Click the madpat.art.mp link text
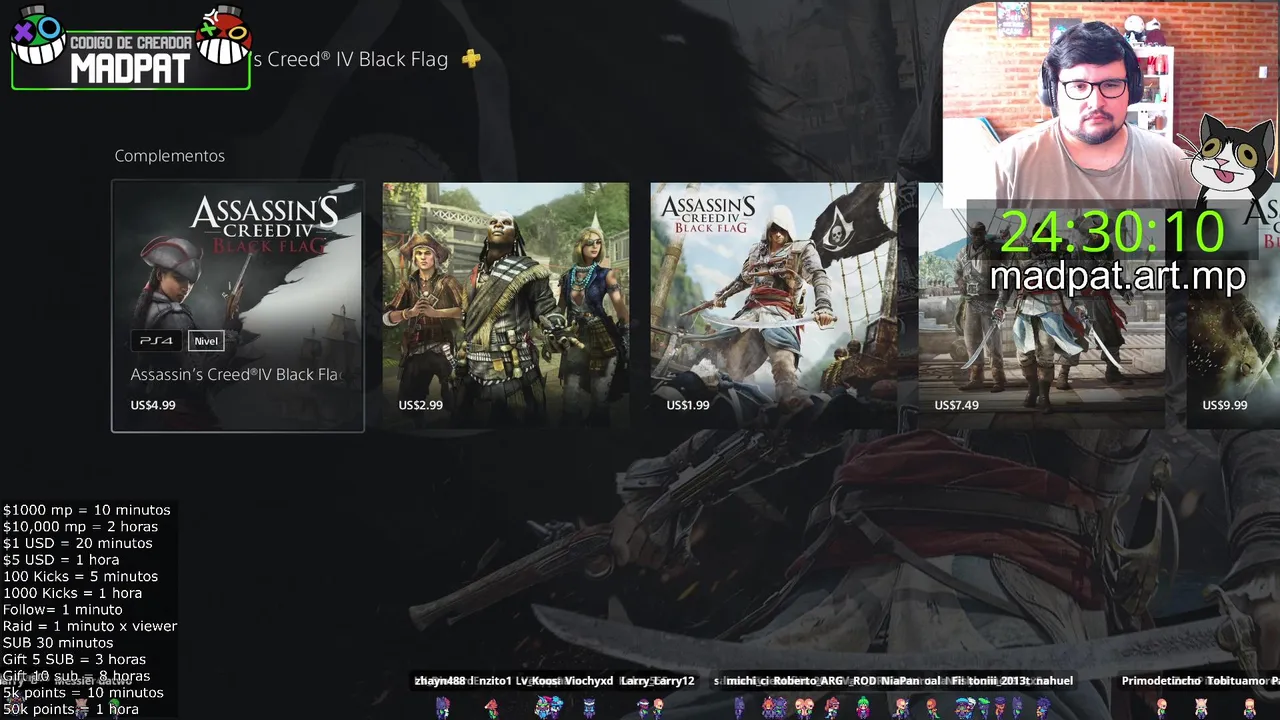 coord(1118,277)
